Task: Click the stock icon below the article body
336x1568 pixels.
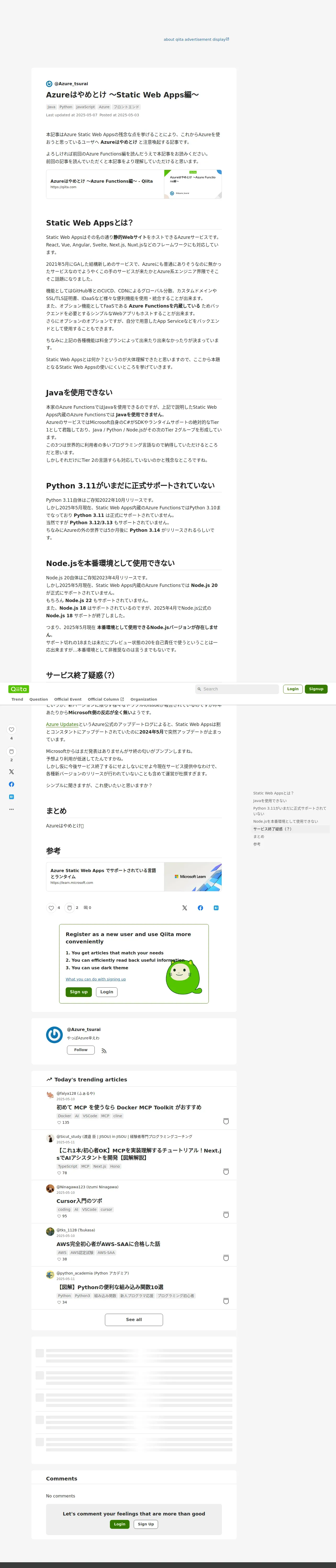Action: pos(70,908)
